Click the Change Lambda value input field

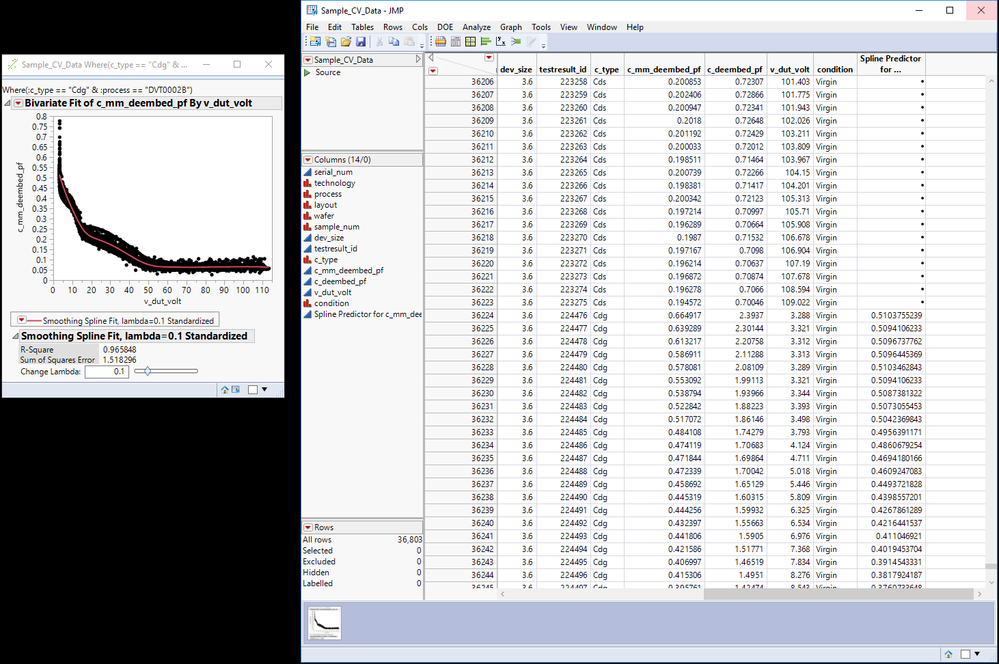pos(107,372)
